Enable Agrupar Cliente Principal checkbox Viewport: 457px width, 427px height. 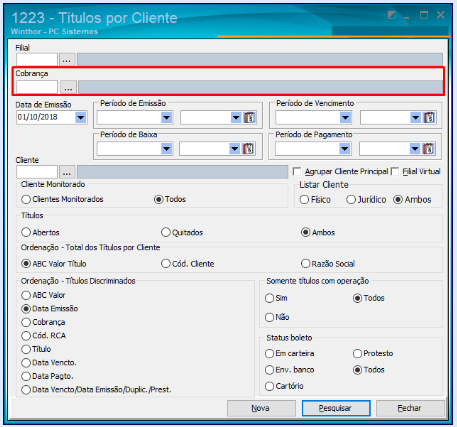point(297,171)
